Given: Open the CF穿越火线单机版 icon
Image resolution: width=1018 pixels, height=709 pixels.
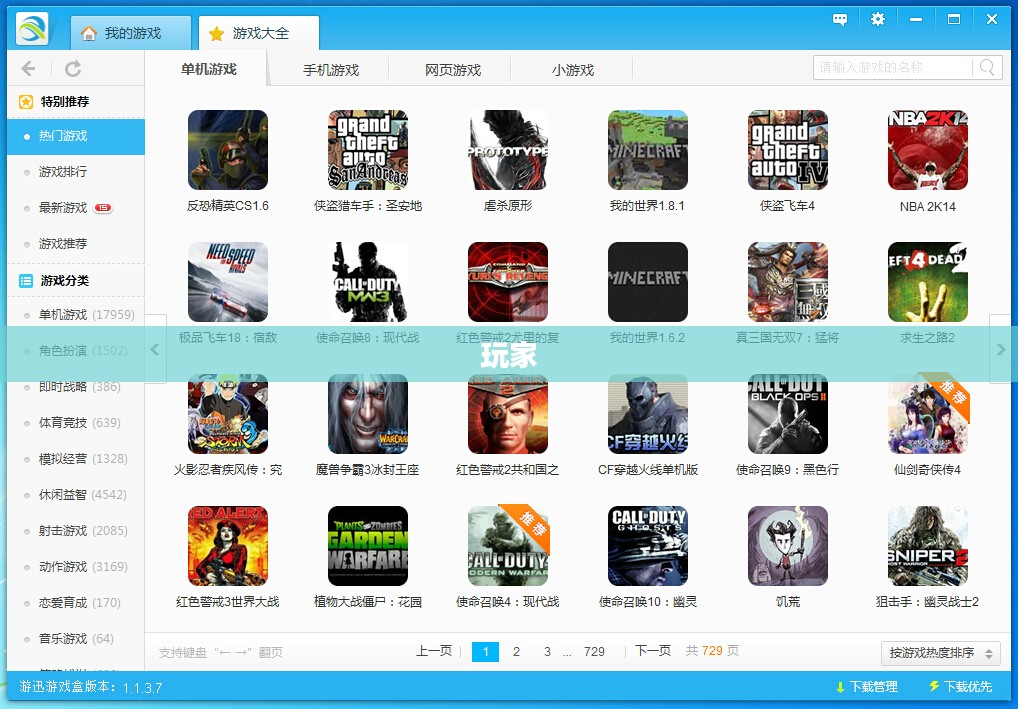Looking at the screenshot, I should [x=648, y=414].
